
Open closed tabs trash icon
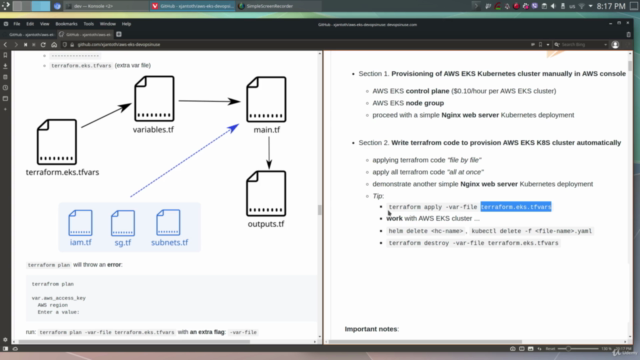tap(629, 35)
